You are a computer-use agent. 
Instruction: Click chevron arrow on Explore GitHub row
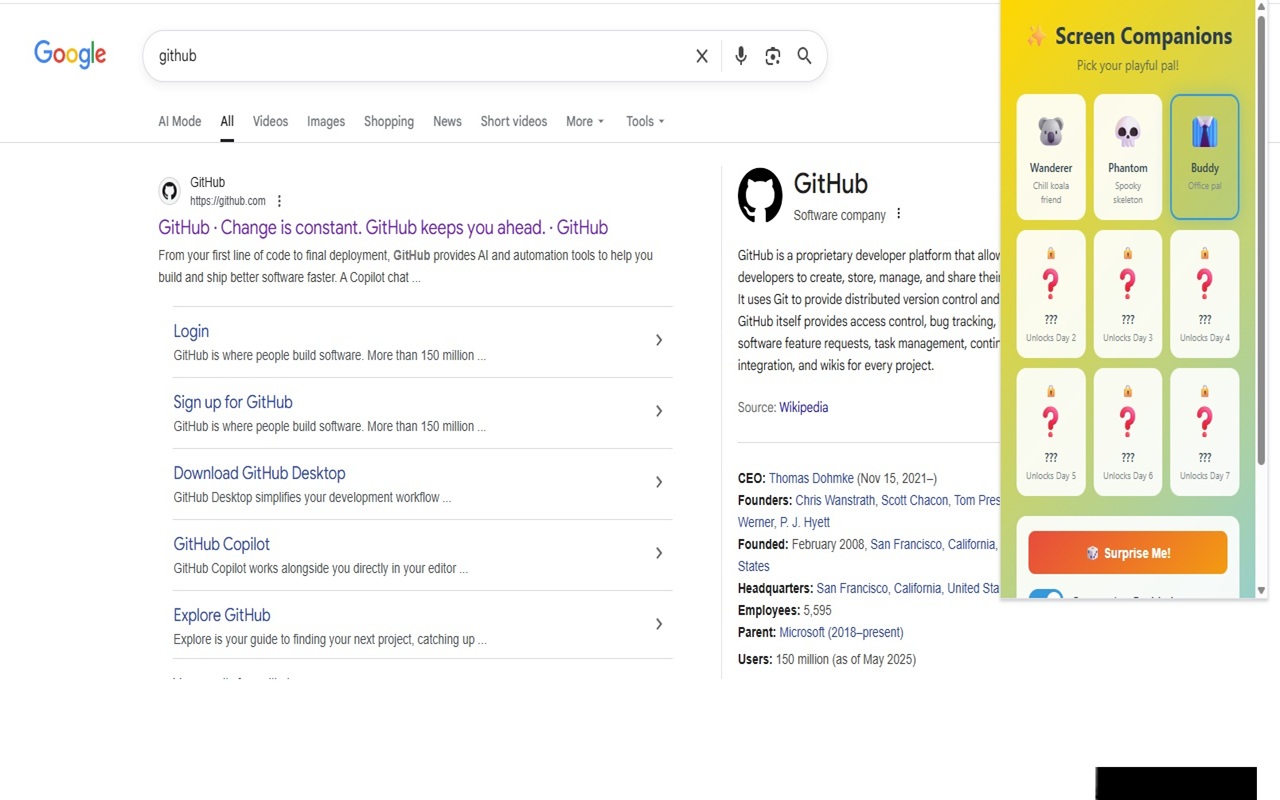[x=659, y=624]
